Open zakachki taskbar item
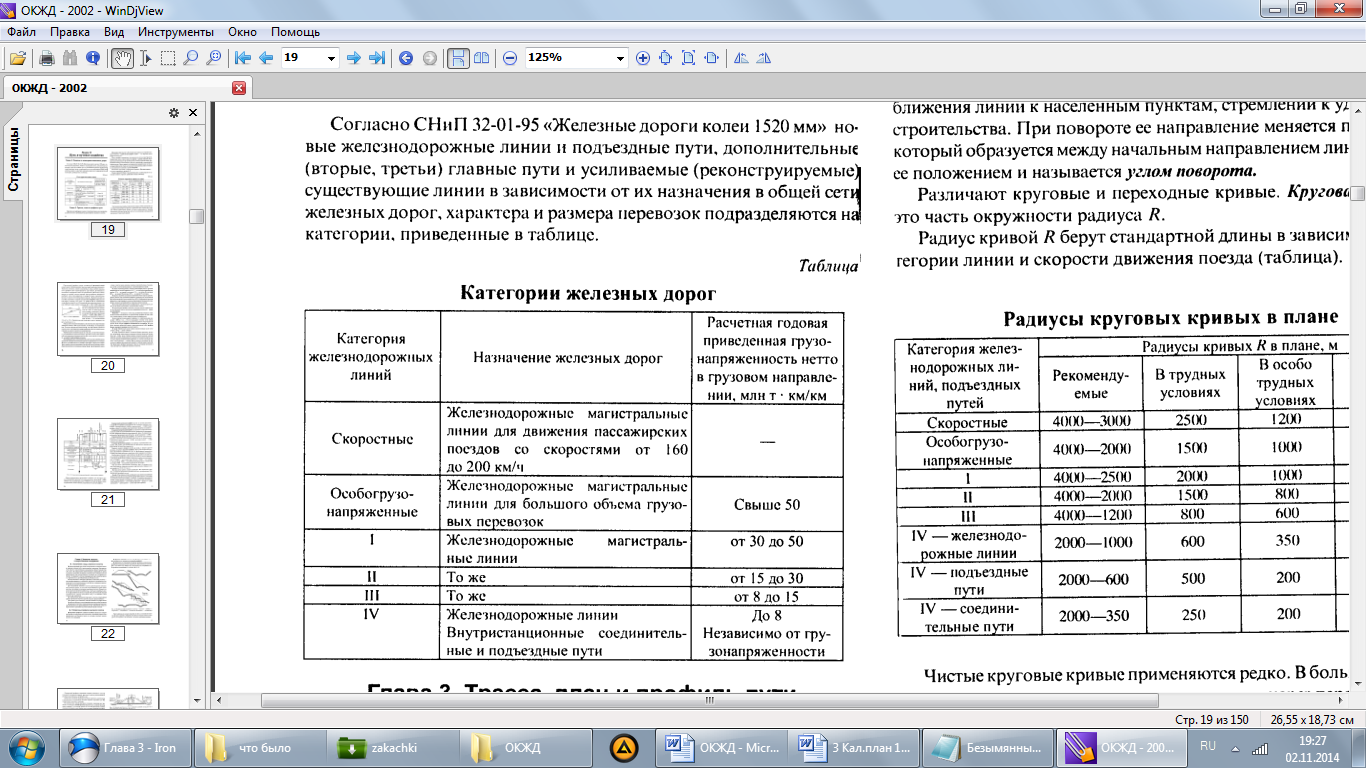1366x768 pixels. coord(394,747)
